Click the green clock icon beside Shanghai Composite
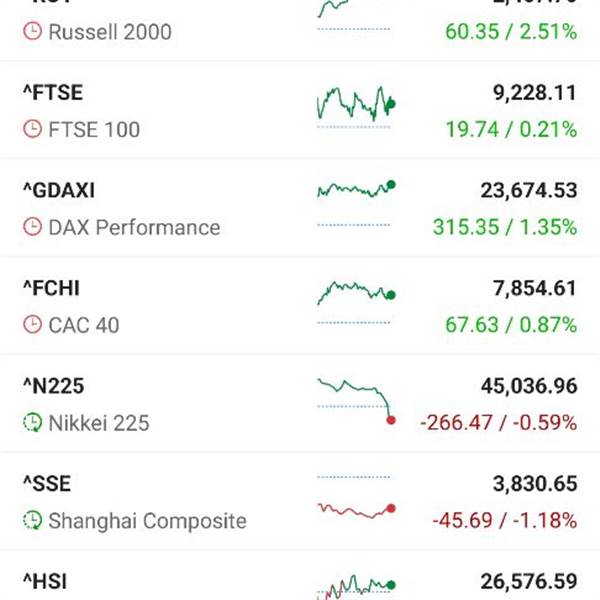This screenshot has height=600, width=600. pos(33,521)
